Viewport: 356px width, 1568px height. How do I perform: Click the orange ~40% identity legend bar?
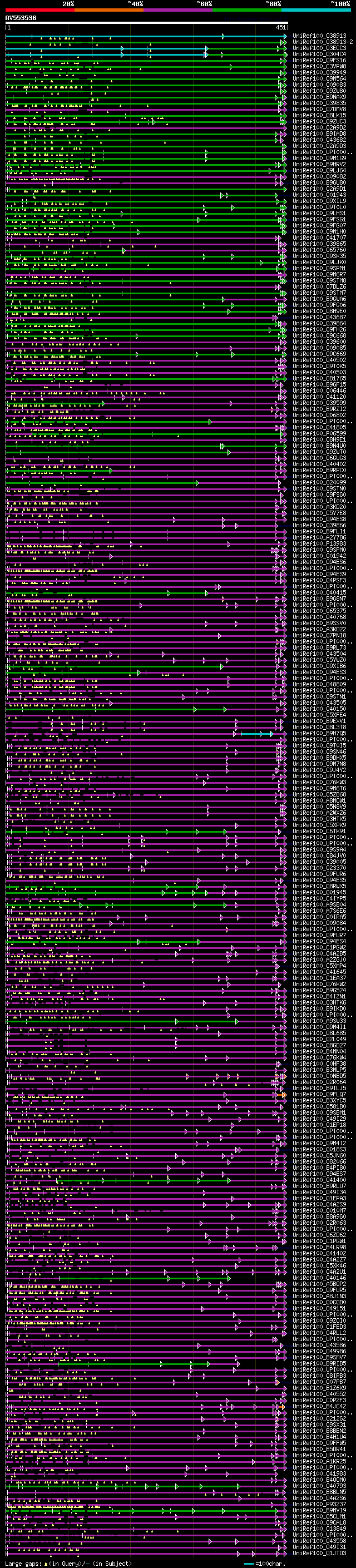click(x=109, y=10)
